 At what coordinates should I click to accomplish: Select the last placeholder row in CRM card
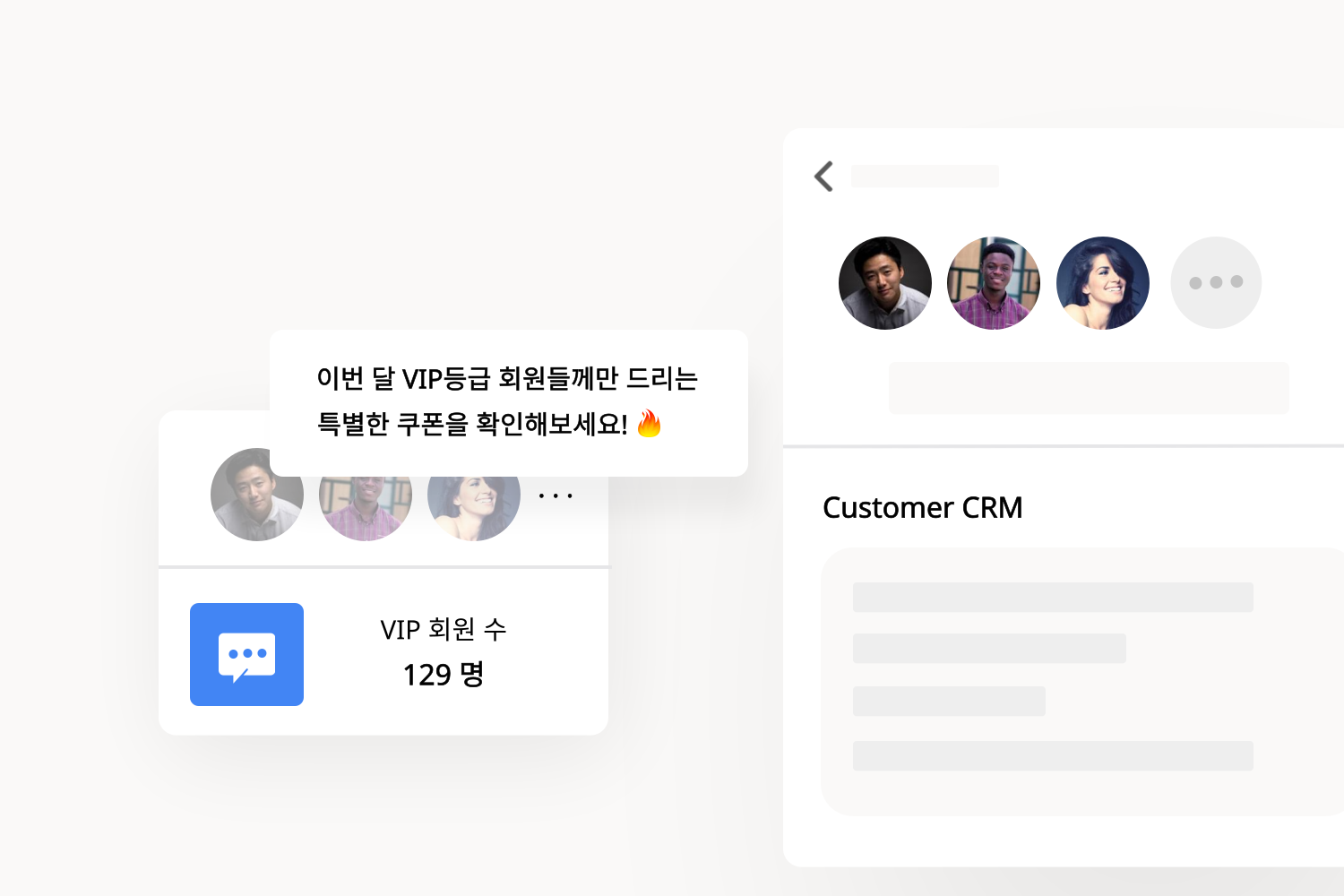coord(1053,755)
